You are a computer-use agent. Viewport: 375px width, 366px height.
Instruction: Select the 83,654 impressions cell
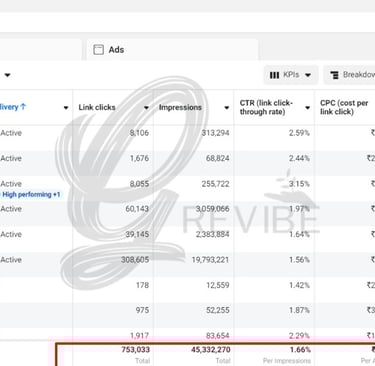click(x=218, y=335)
